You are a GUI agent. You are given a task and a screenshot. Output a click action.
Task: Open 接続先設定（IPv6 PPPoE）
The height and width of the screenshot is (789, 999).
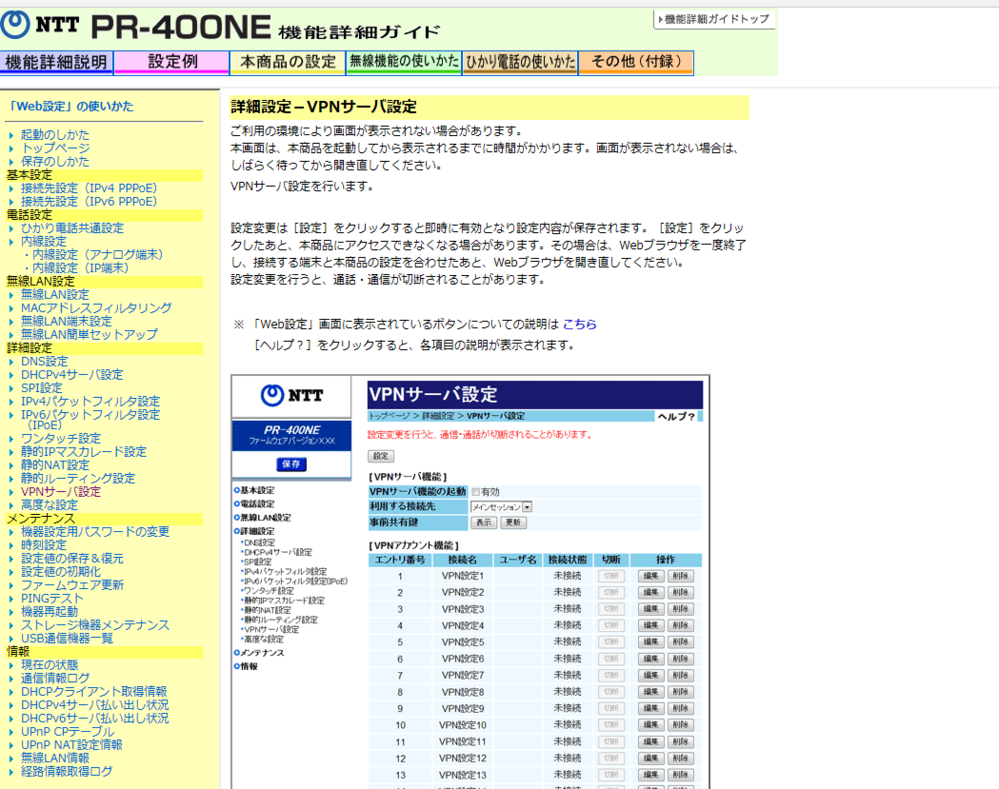tap(89, 201)
